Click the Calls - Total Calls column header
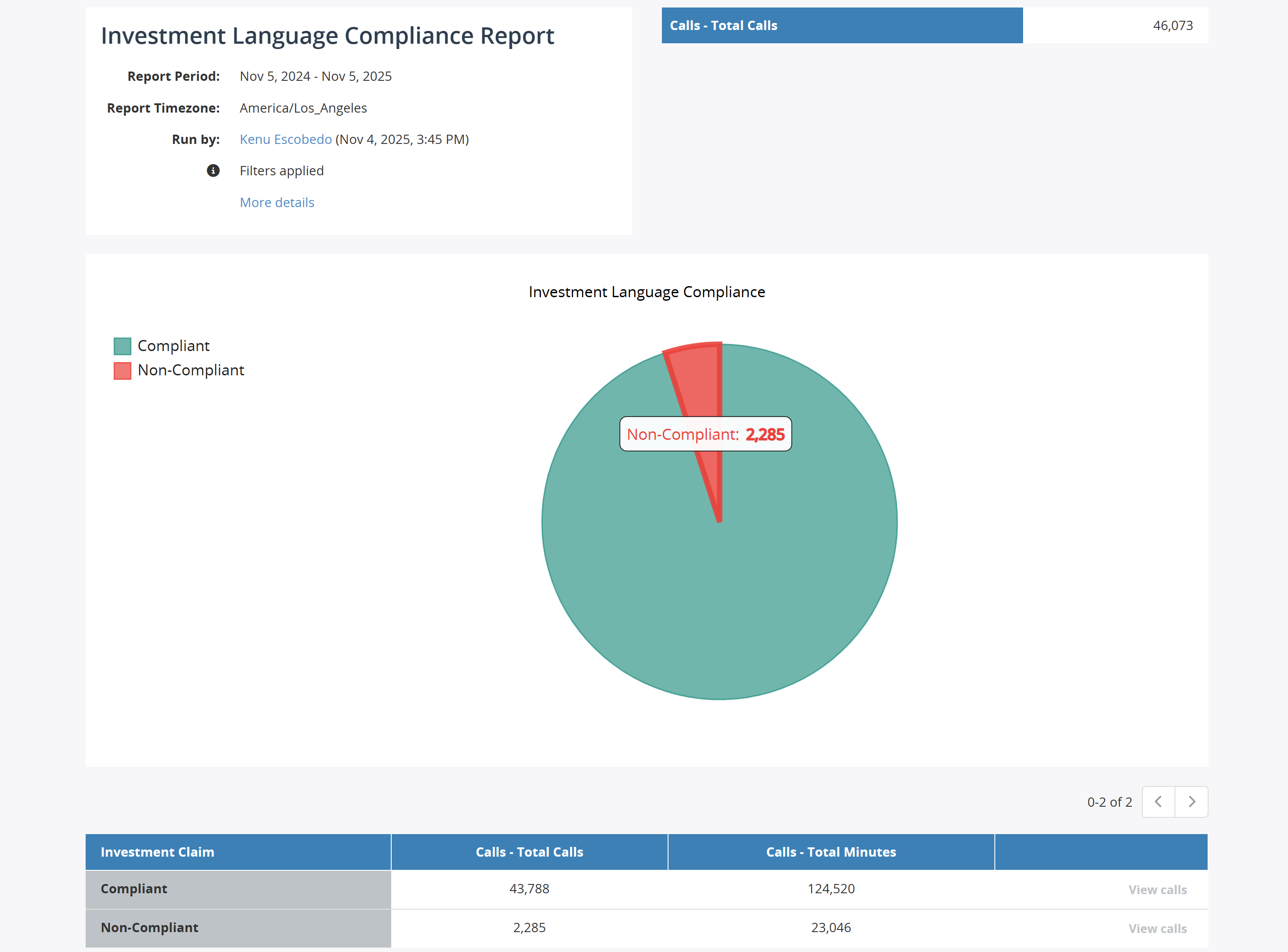 (529, 852)
